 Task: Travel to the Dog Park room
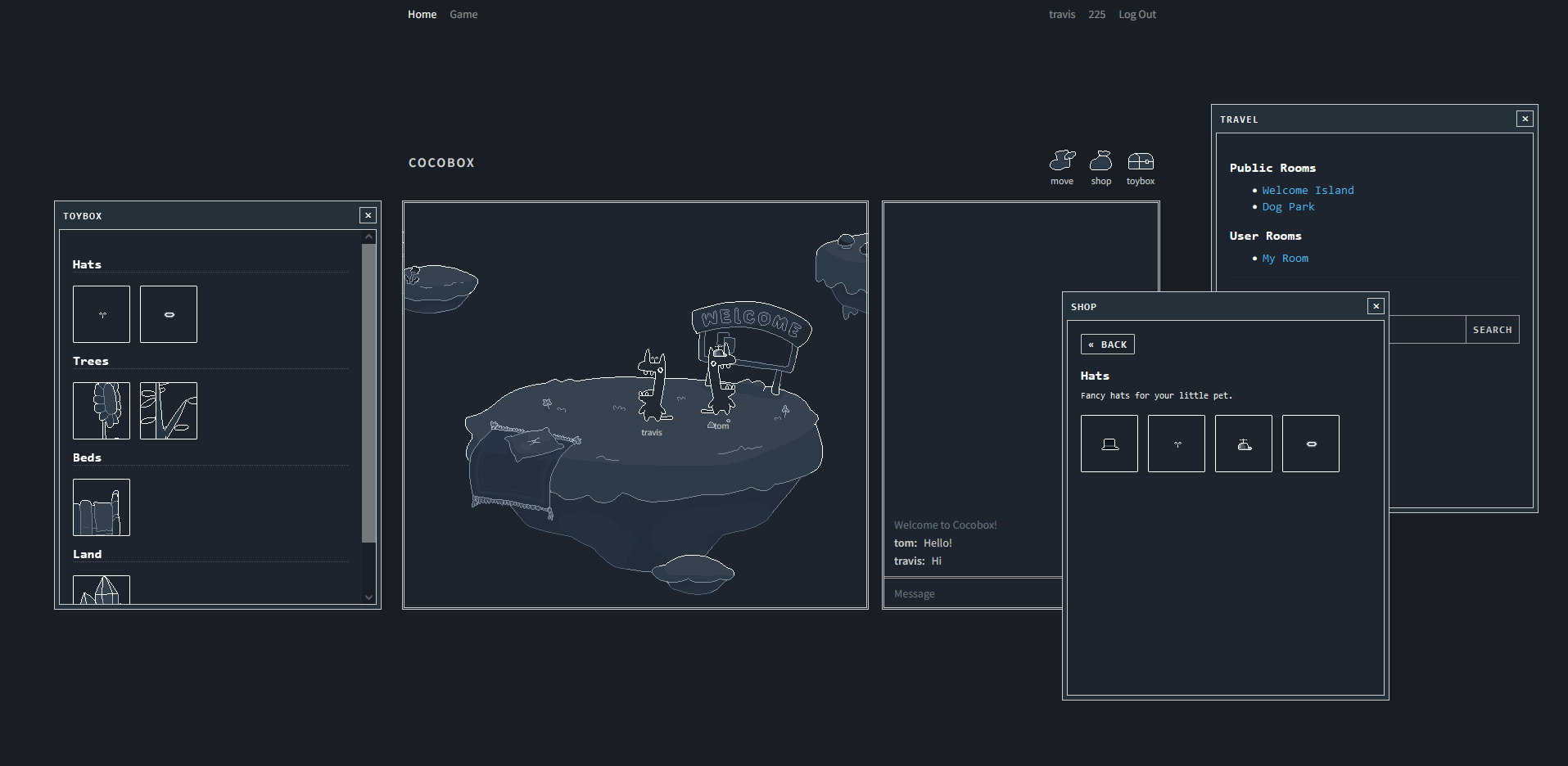pos(1287,207)
